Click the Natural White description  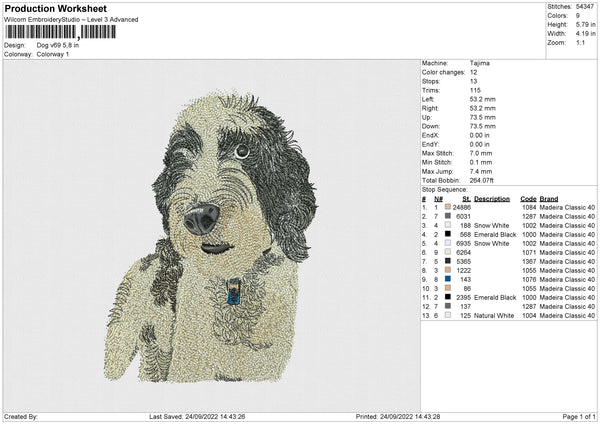(x=494, y=315)
